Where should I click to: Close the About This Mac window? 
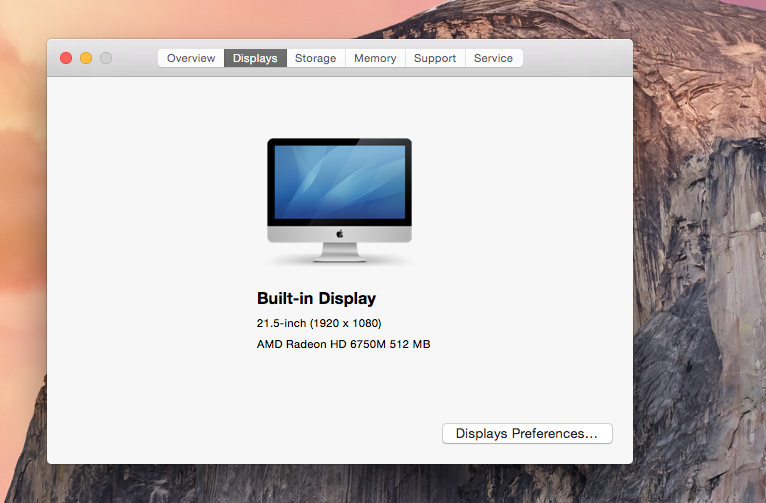coord(66,58)
